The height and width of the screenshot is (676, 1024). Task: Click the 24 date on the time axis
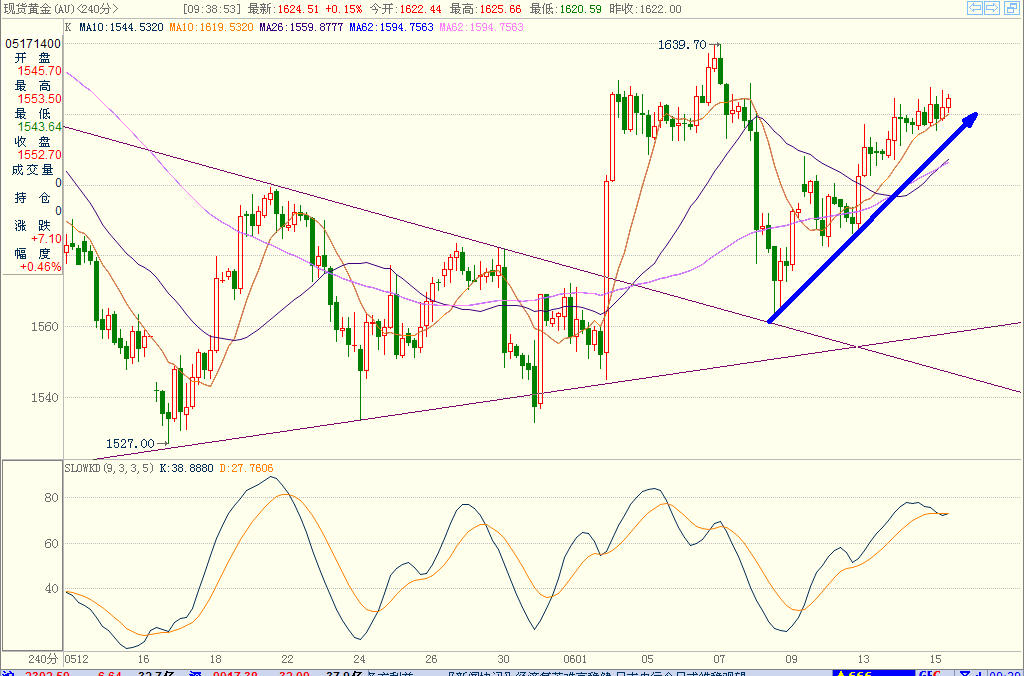coord(359,659)
